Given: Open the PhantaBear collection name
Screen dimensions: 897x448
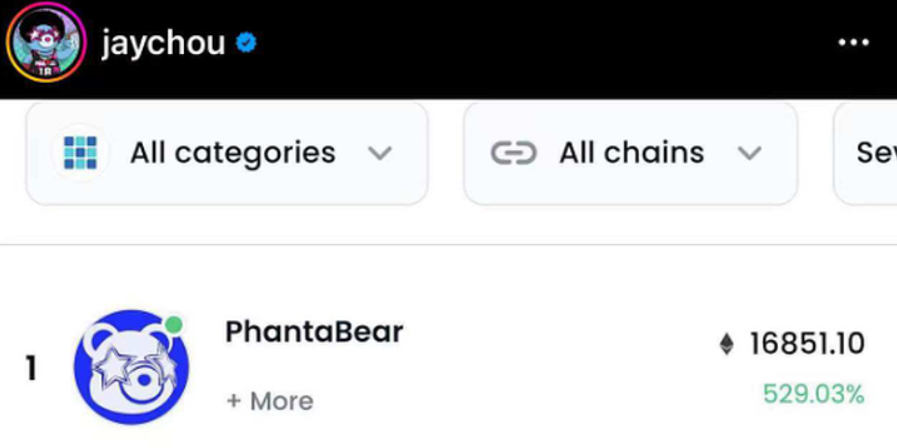Looking at the screenshot, I should click(314, 332).
